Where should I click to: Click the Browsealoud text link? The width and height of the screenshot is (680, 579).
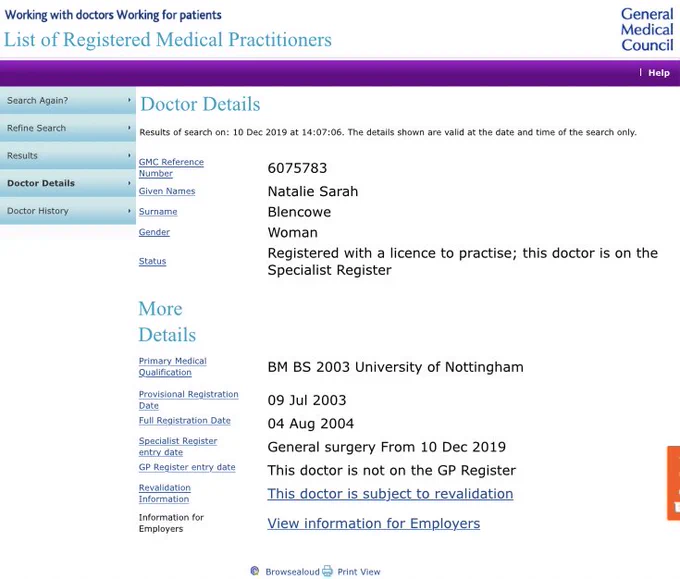tap(292, 572)
